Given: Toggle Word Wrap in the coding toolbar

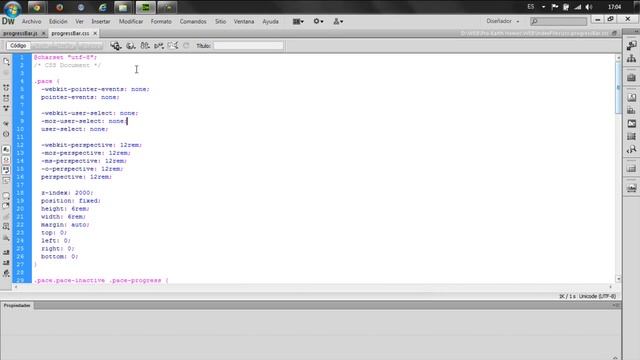Looking at the screenshot, I should point(6,170).
